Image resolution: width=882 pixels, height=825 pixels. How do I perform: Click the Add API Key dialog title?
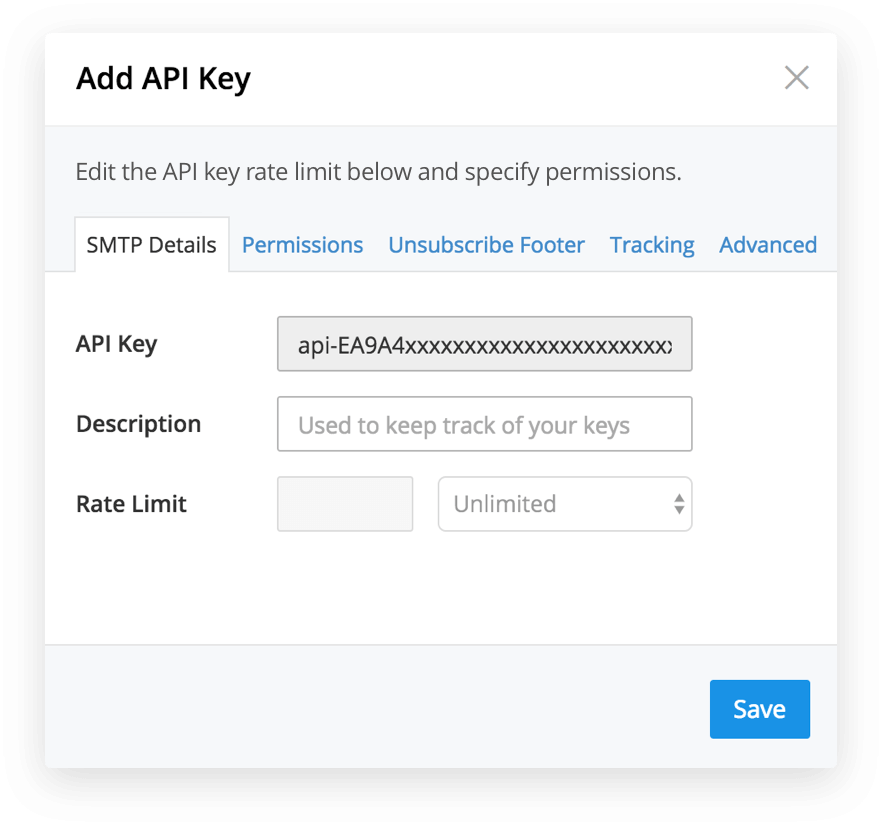click(x=163, y=78)
